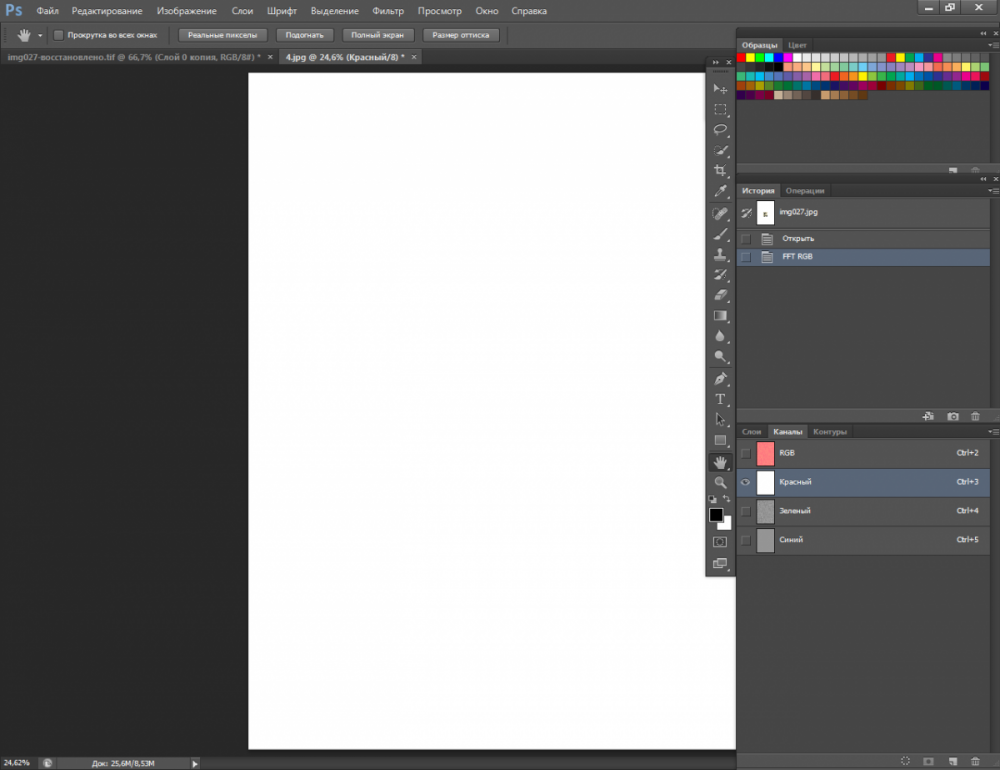Screen dimensions: 1000x770
Task: Open the Фильтр menu
Action: click(387, 11)
